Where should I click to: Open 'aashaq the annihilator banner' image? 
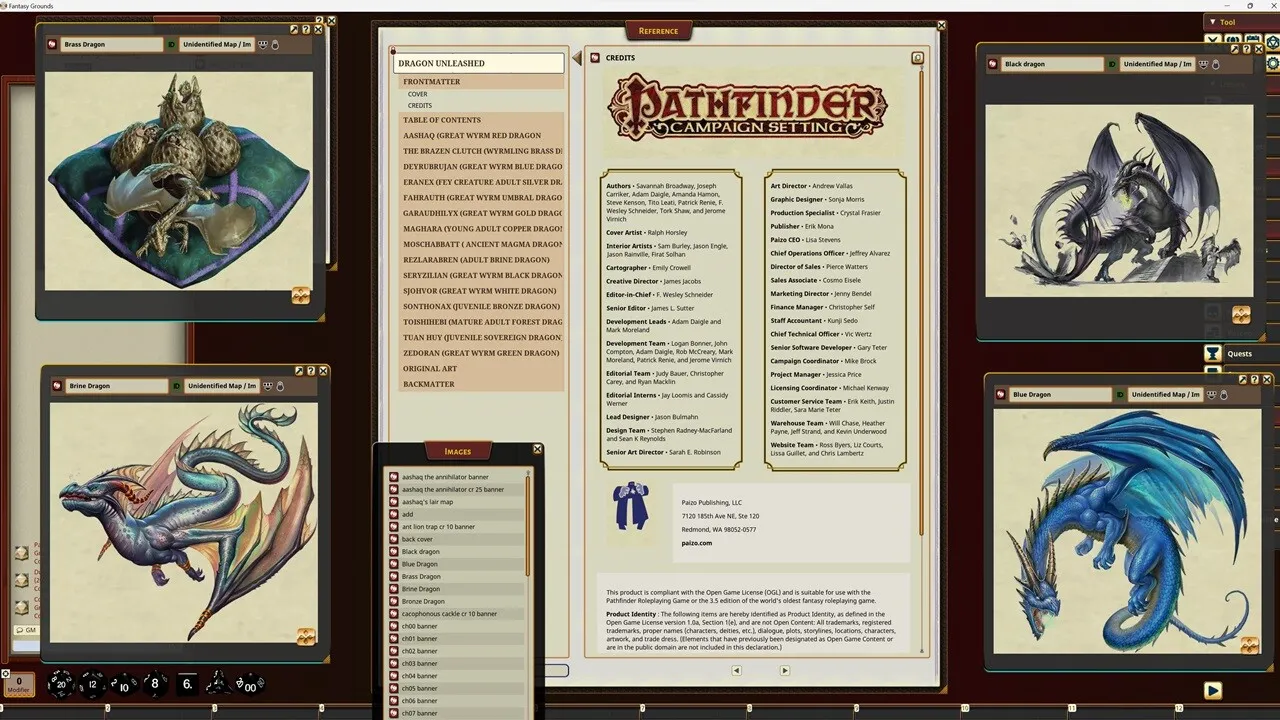pos(456,477)
